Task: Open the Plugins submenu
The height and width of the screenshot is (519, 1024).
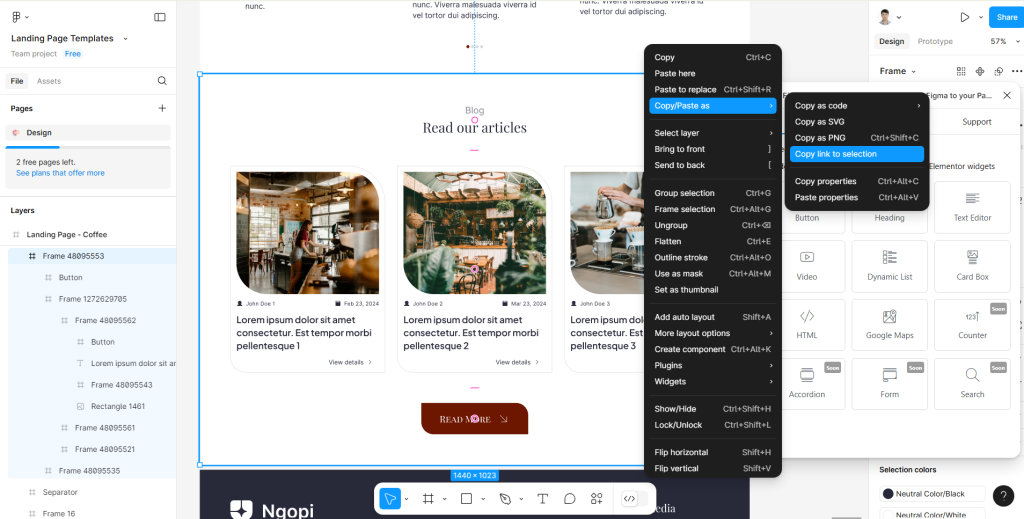Action: tap(712, 366)
